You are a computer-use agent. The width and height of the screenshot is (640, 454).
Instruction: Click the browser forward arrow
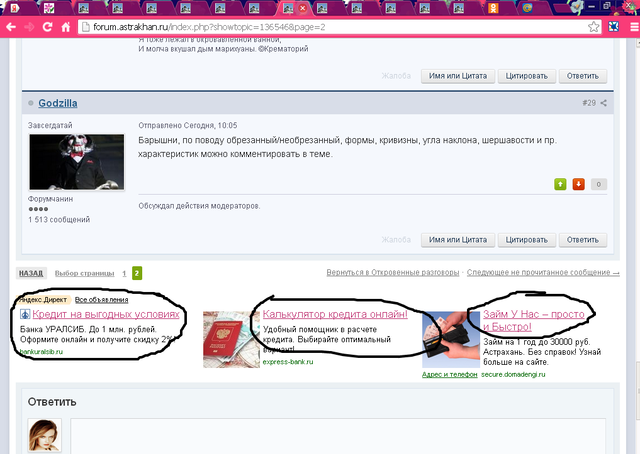pos(29,26)
